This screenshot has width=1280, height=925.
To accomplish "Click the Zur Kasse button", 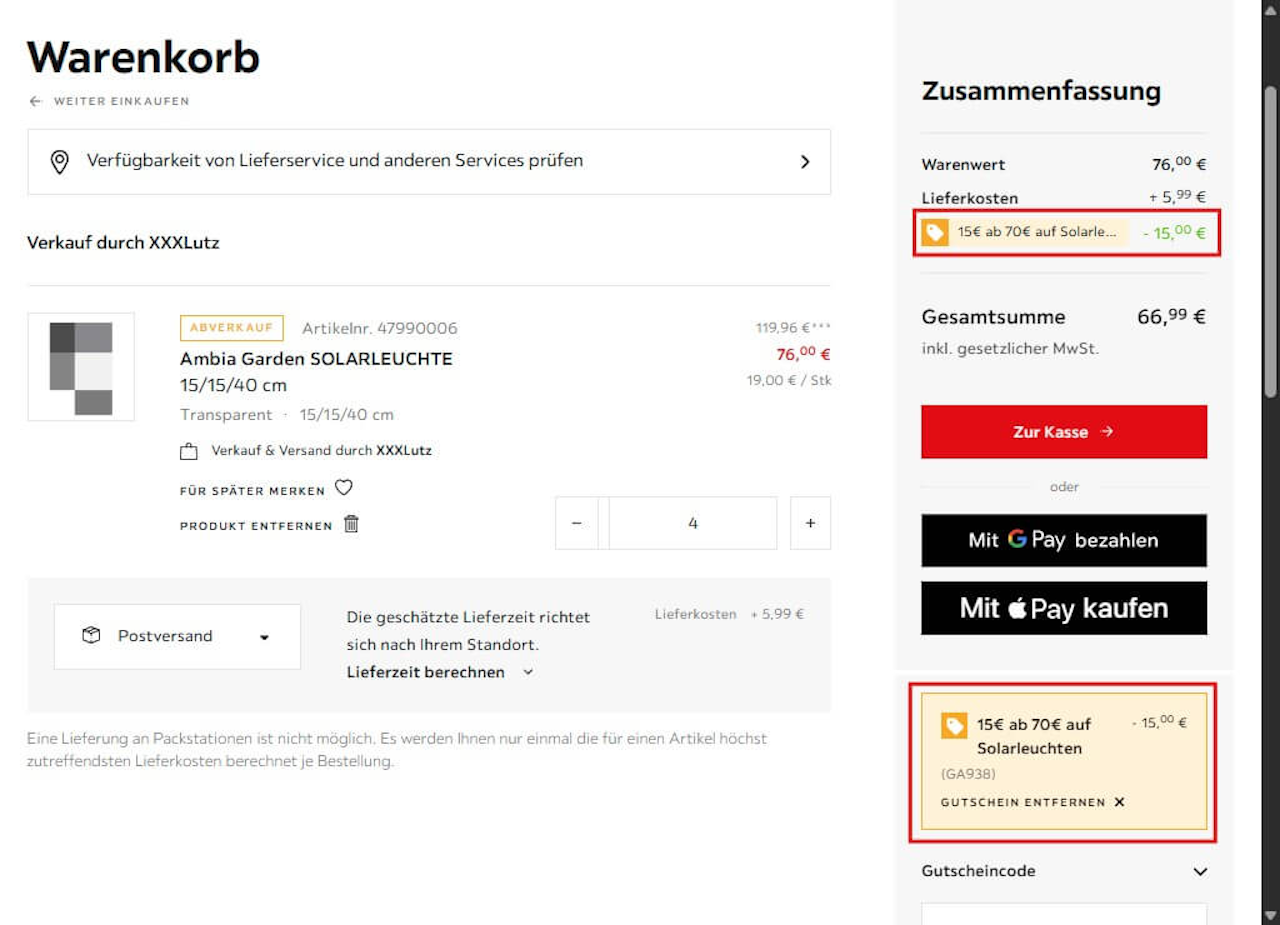I will [x=1064, y=432].
